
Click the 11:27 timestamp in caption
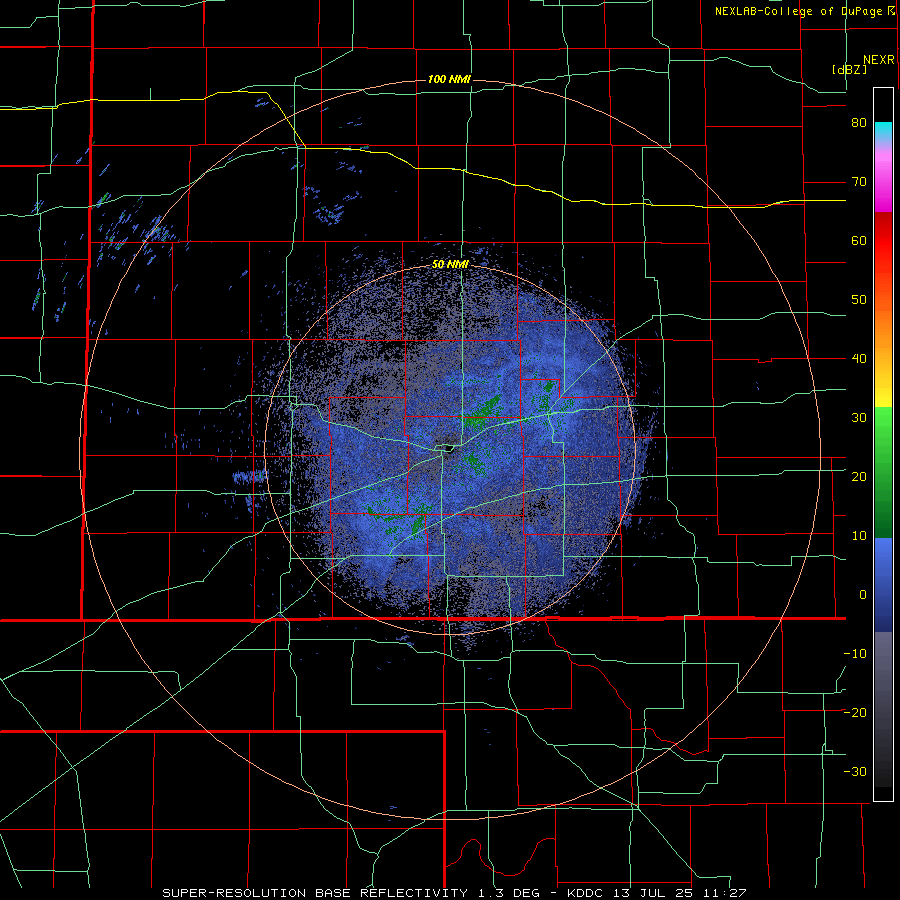(x=727, y=893)
